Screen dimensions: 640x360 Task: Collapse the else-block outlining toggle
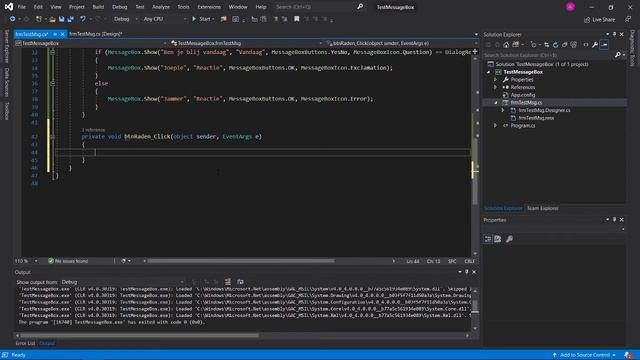pos(53,83)
